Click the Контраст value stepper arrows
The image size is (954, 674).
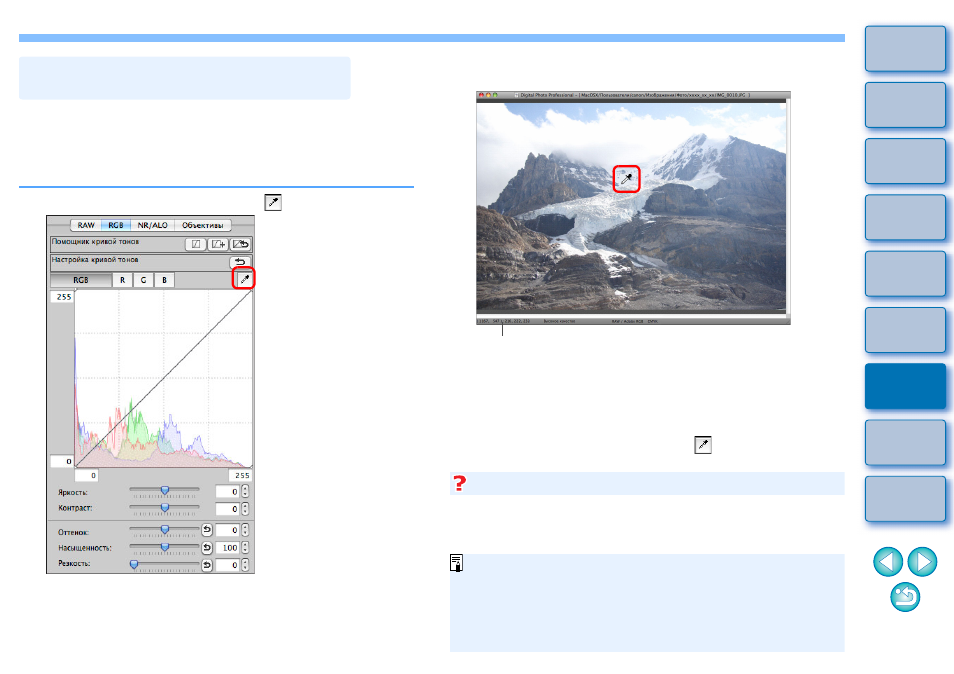[x=245, y=509]
